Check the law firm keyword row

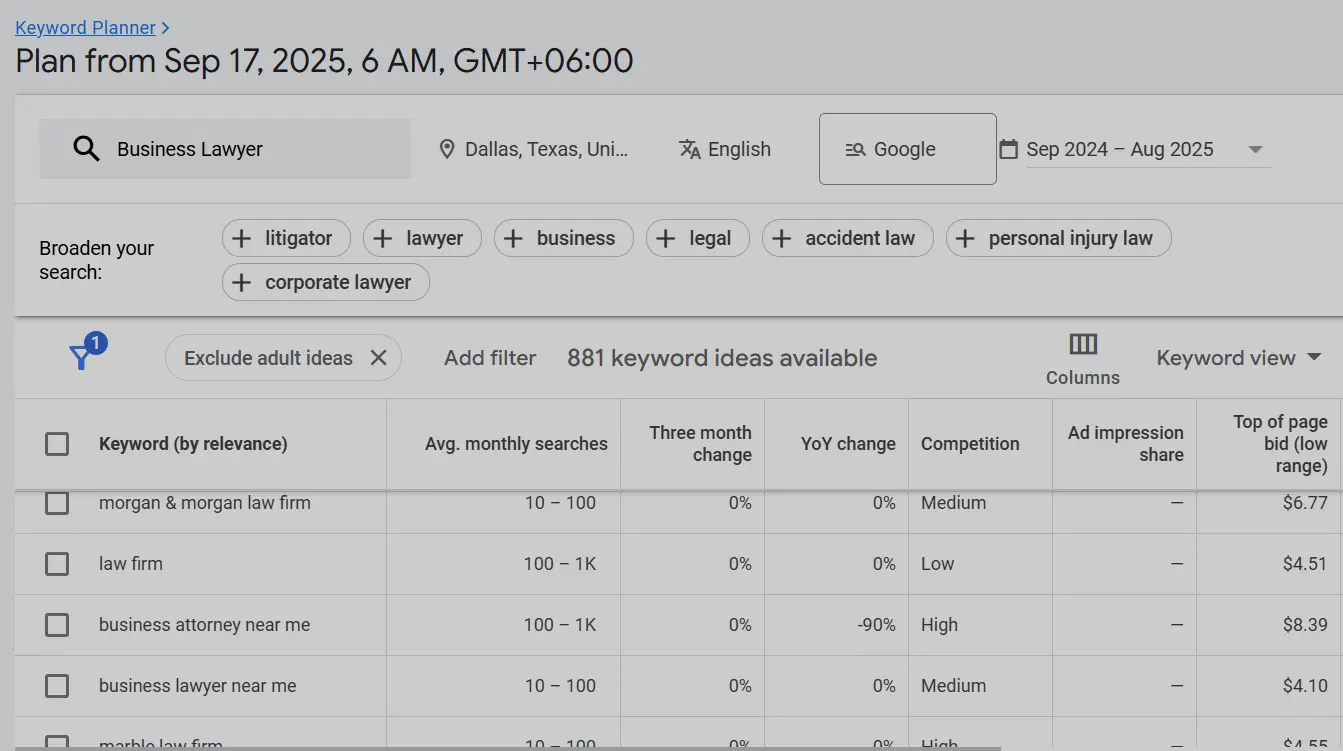[56, 563]
